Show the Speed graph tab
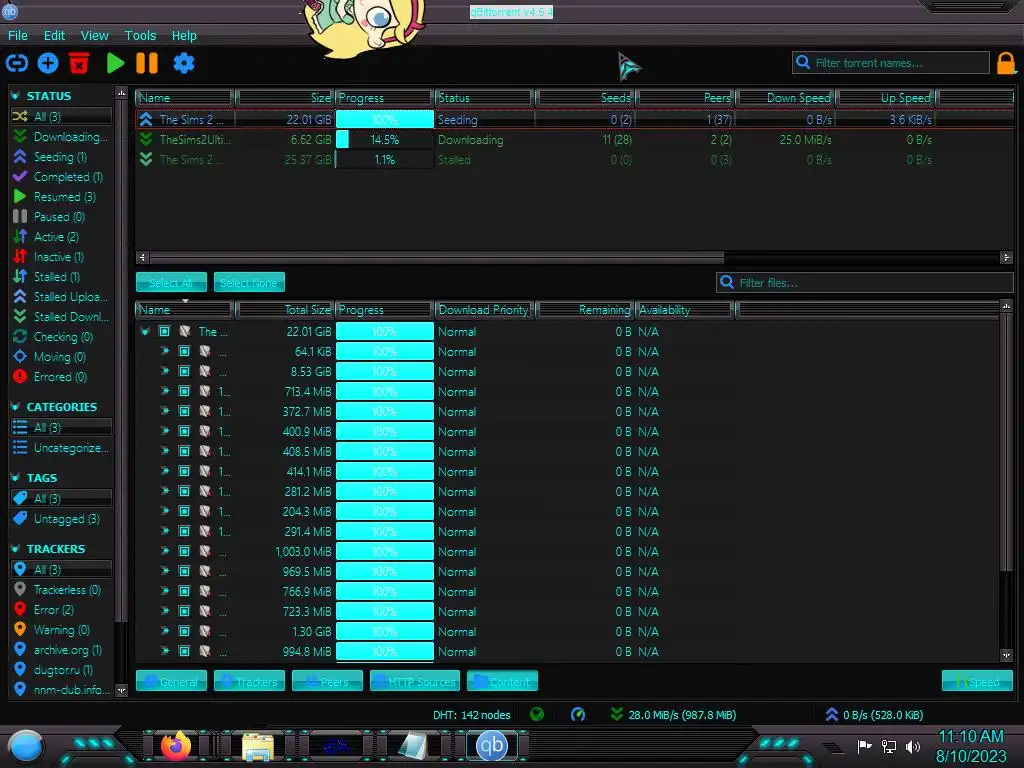 tap(977, 681)
